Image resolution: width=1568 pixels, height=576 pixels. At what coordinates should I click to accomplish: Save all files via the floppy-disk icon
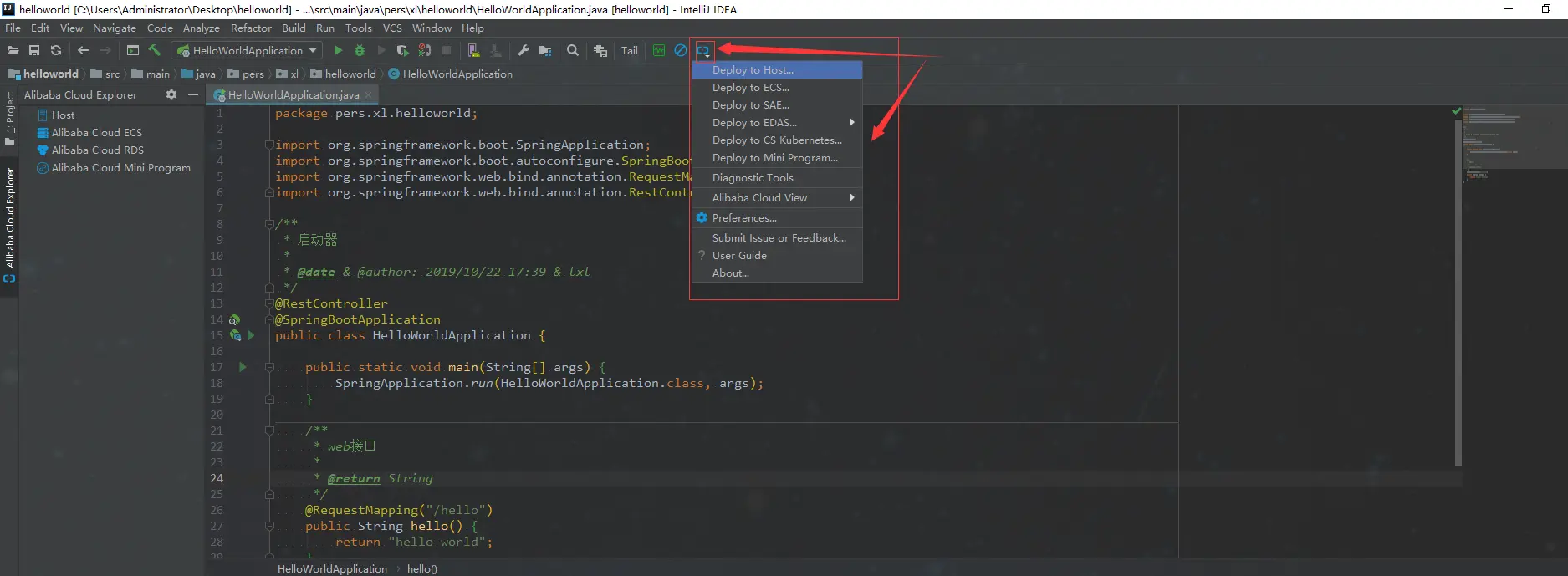pyautogui.click(x=34, y=50)
